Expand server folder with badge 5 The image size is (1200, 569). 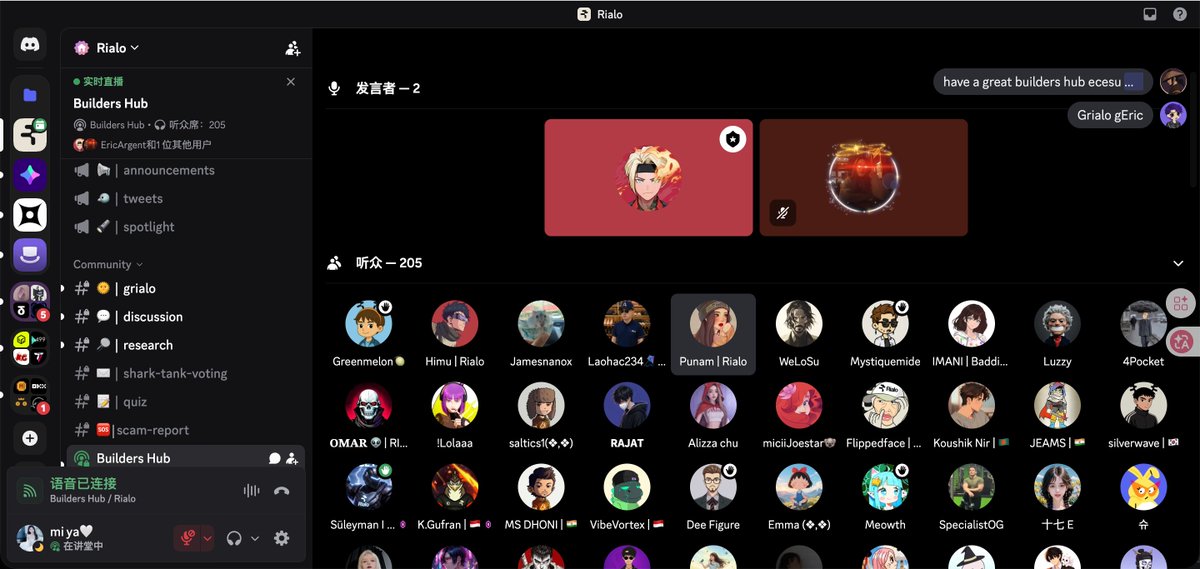30,303
